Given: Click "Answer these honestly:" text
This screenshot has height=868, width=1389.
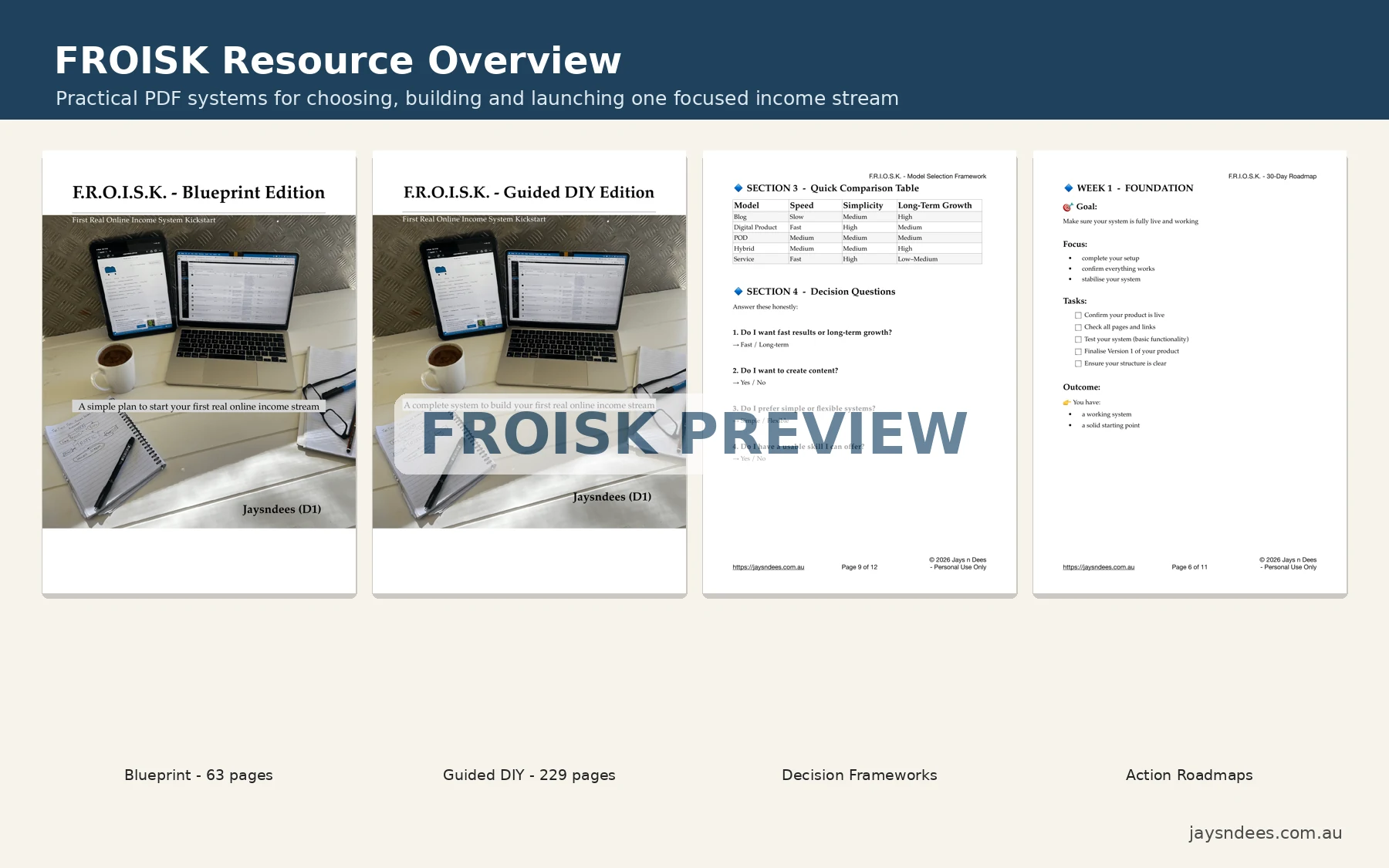Looking at the screenshot, I should click(x=765, y=307).
